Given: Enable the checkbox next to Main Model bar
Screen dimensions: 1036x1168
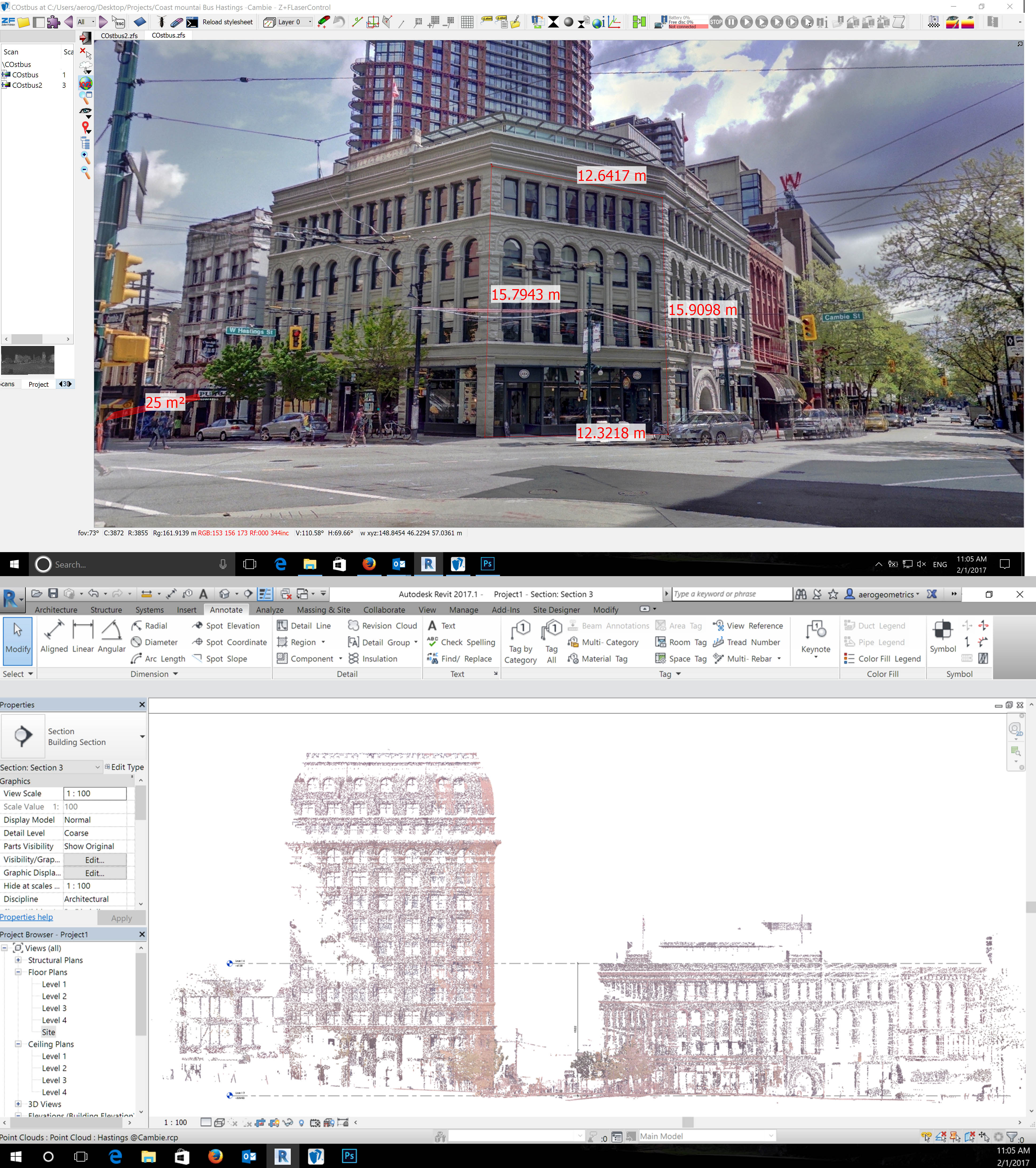Looking at the screenshot, I should [616, 1136].
